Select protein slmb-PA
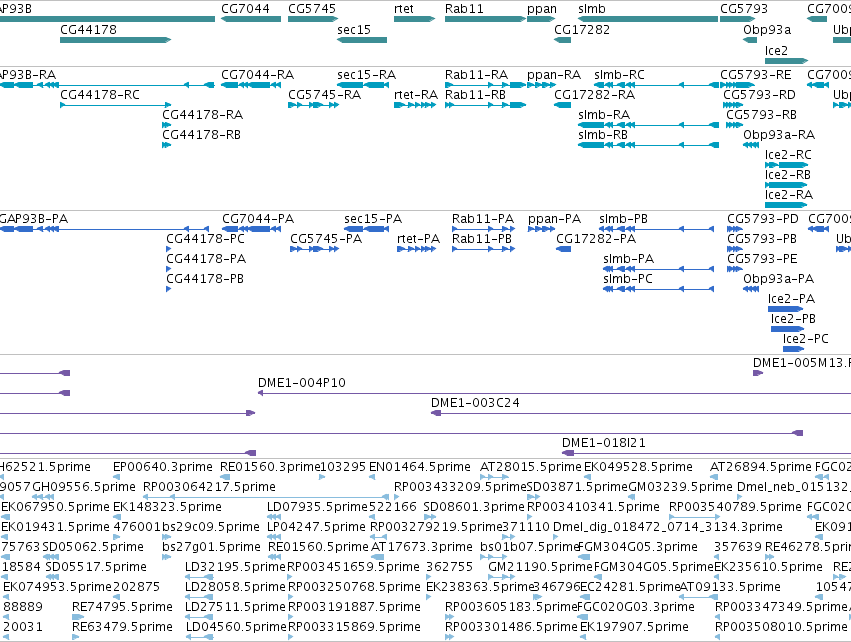851x642 pixels. (x=628, y=259)
